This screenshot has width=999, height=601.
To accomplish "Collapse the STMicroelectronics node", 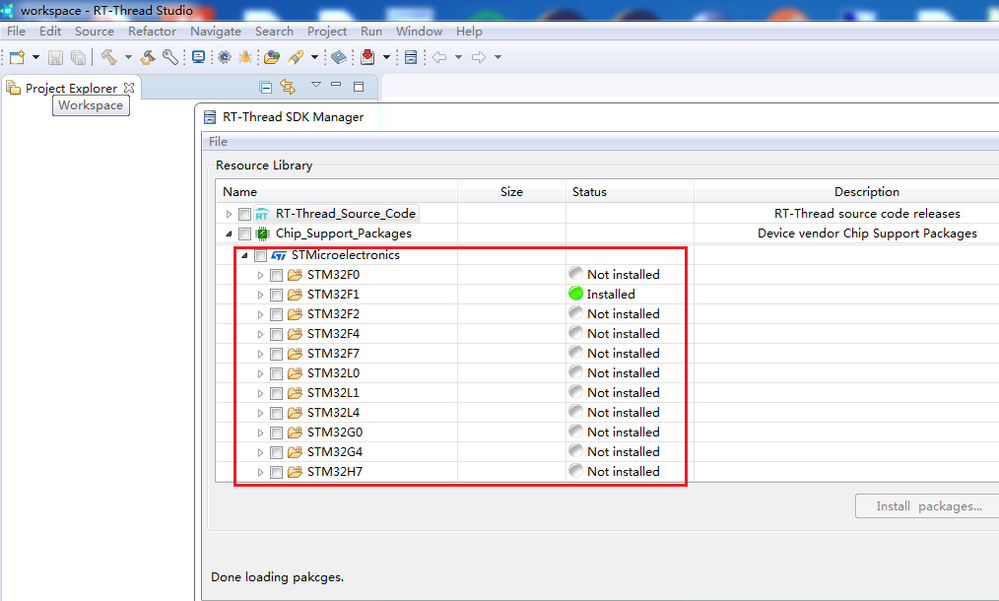I will pyautogui.click(x=244, y=255).
